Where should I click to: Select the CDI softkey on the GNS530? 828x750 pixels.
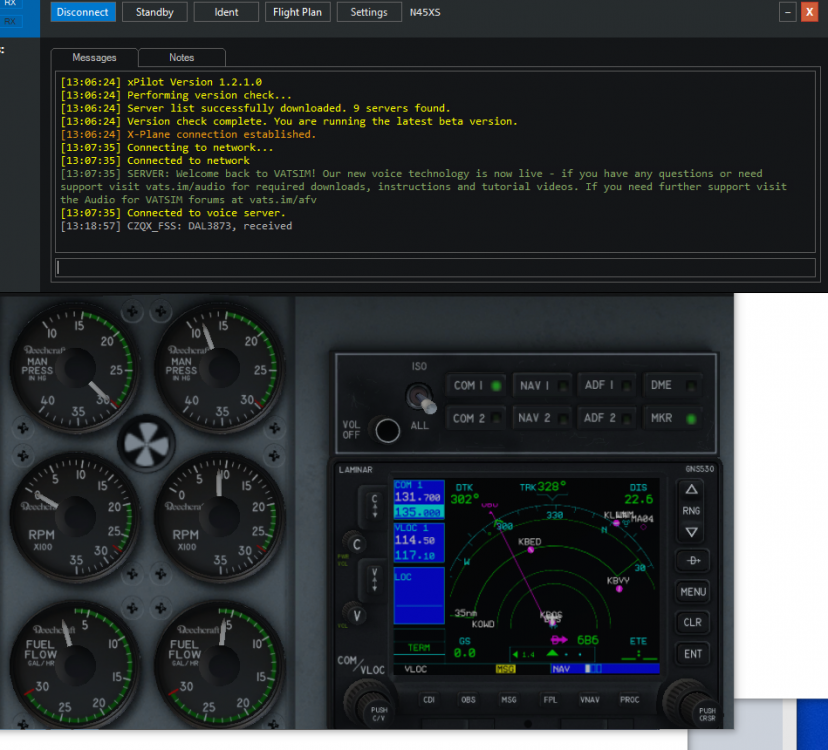[x=429, y=700]
